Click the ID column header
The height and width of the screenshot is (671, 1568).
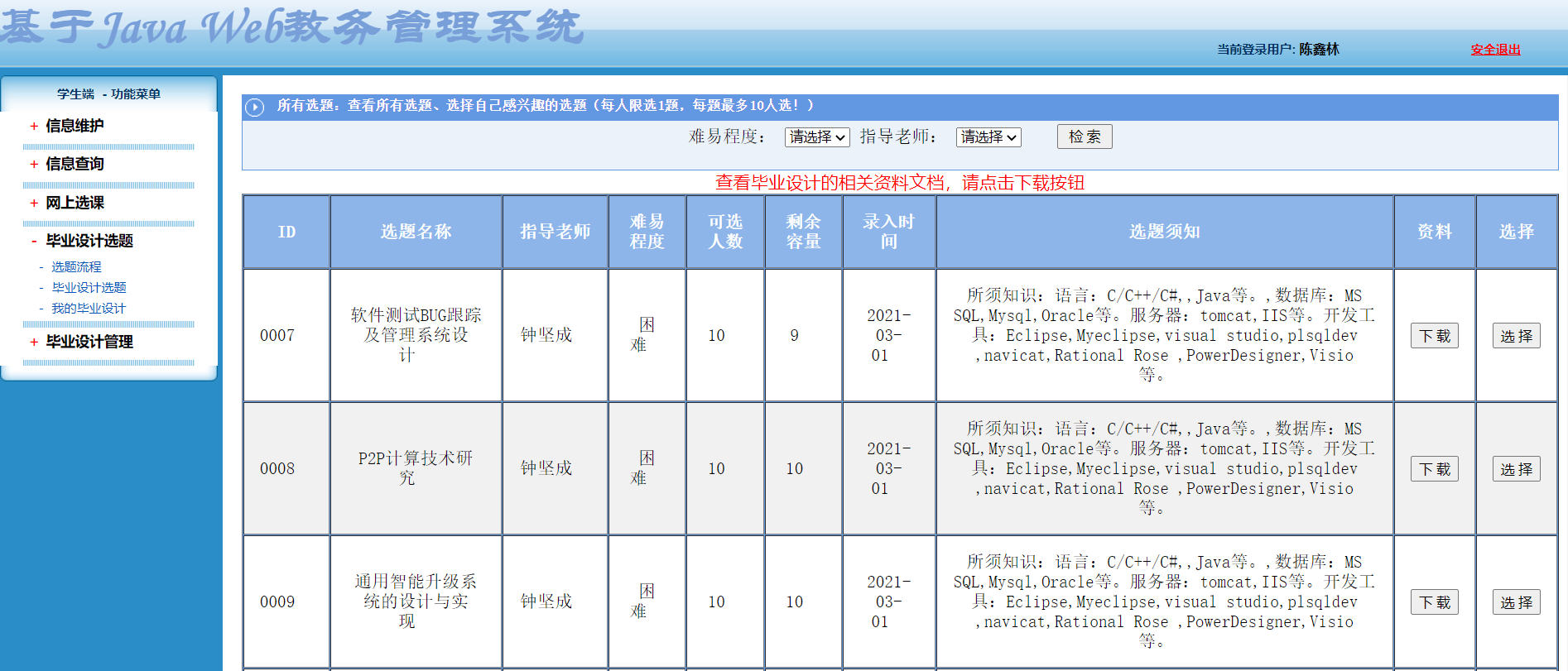(x=286, y=232)
